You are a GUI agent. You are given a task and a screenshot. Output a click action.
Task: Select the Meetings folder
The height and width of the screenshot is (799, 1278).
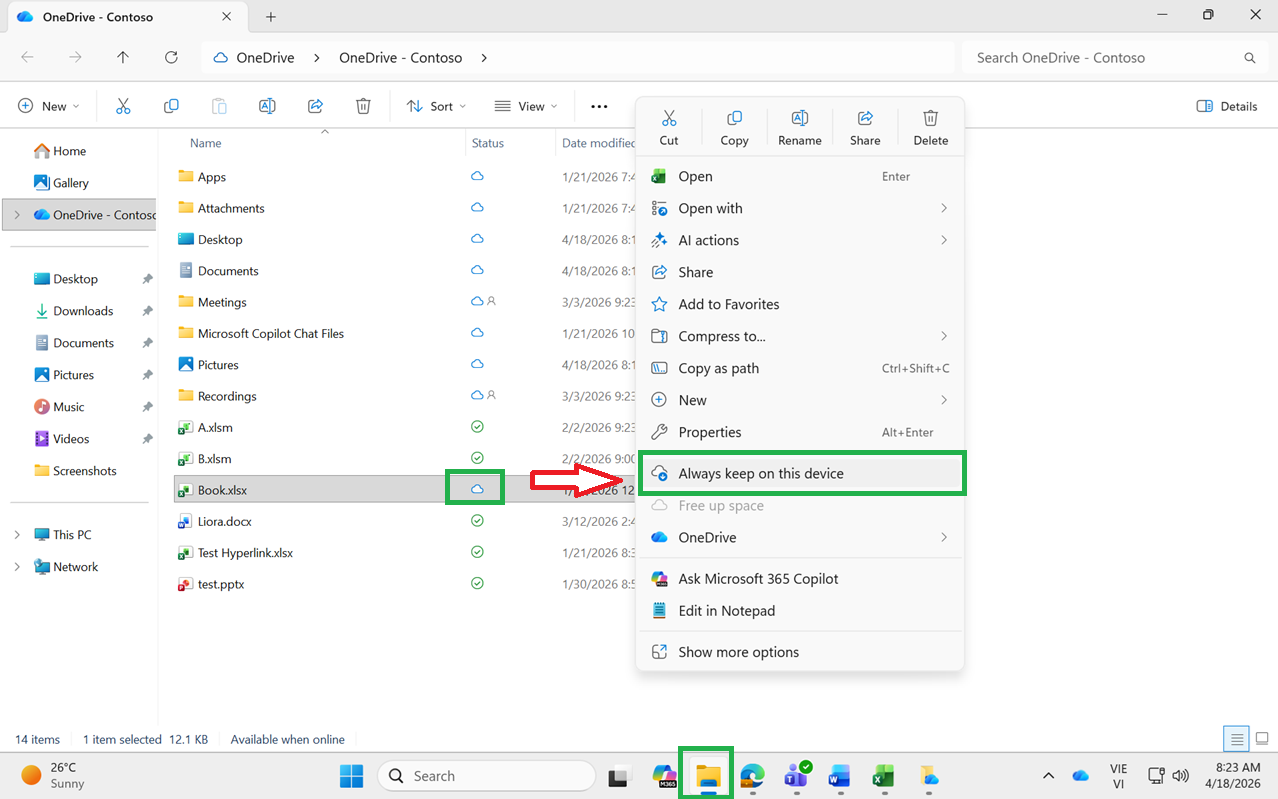pyautogui.click(x=222, y=302)
